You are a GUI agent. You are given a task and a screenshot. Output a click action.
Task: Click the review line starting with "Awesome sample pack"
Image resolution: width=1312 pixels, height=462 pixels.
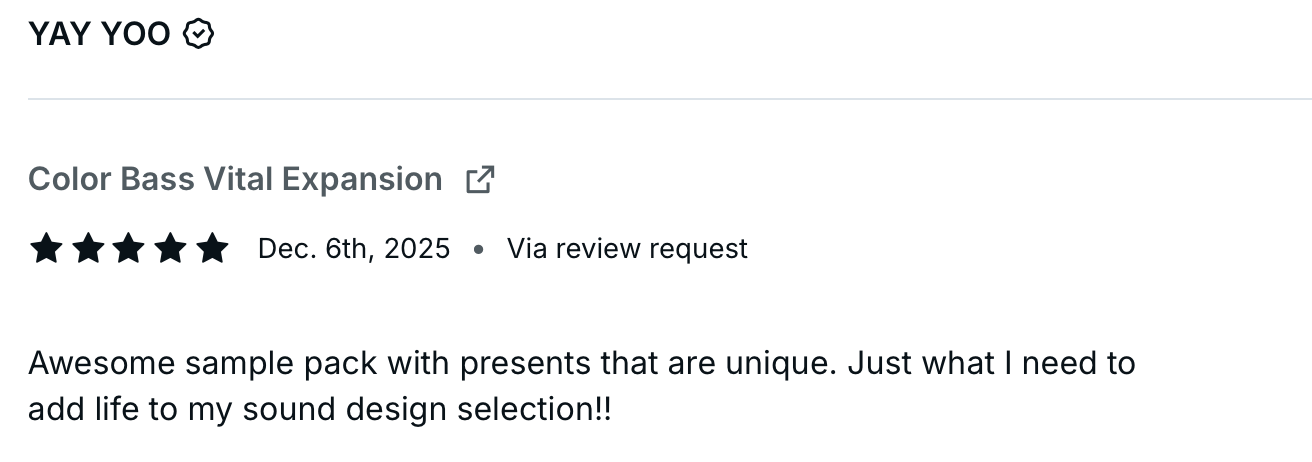click(581, 363)
